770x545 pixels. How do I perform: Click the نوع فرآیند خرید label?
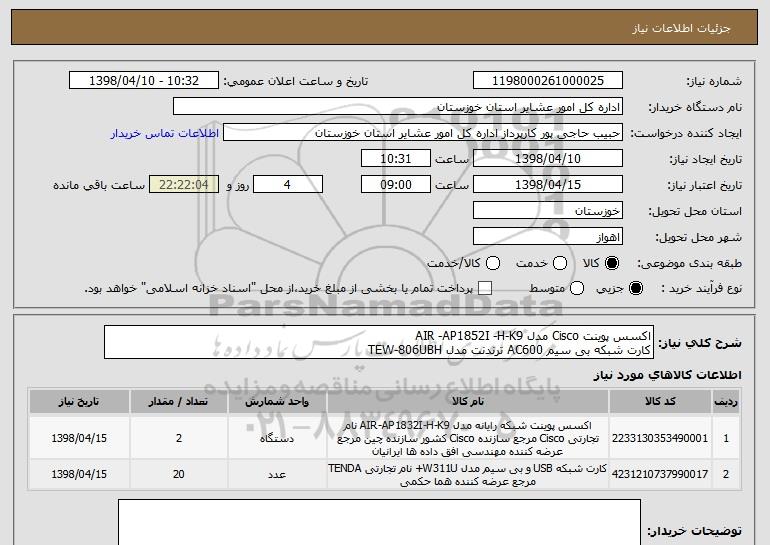pos(702,289)
